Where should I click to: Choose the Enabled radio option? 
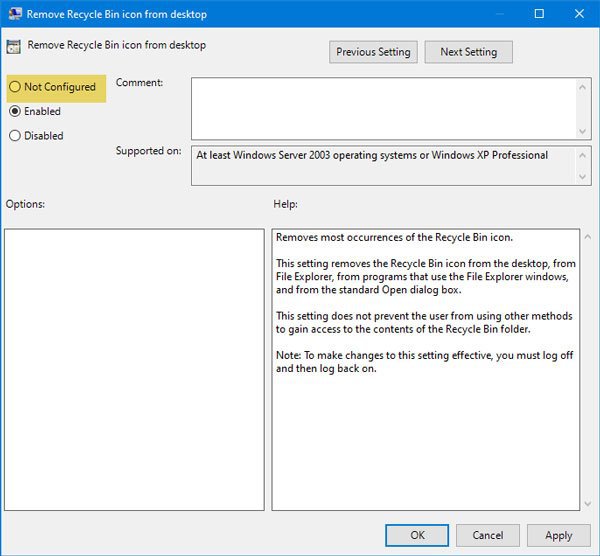[x=15, y=112]
